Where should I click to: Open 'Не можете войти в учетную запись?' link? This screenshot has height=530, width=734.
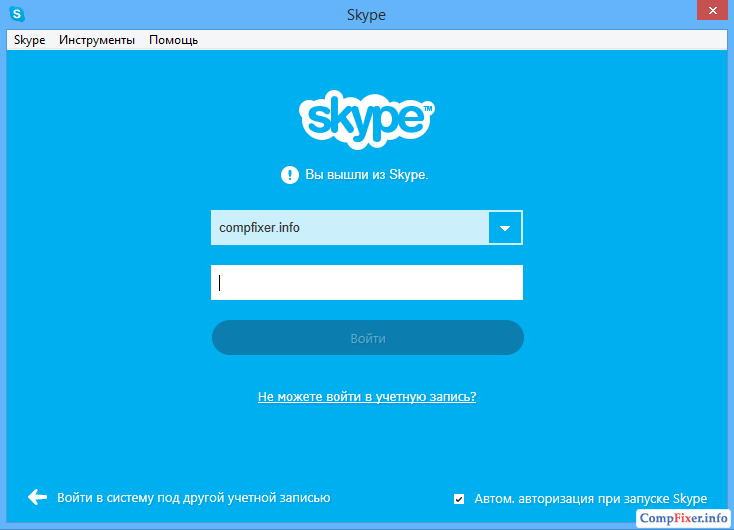(367, 397)
